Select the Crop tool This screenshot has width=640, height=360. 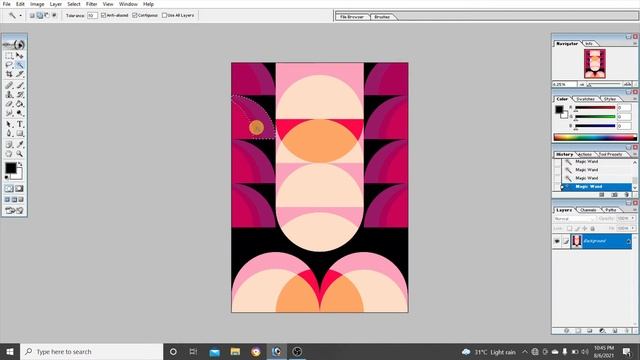point(9,74)
